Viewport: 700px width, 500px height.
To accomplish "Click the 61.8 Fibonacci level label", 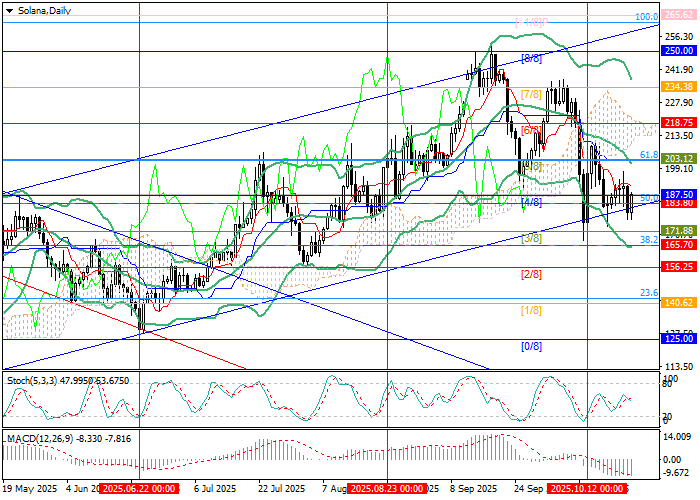I will [649, 154].
